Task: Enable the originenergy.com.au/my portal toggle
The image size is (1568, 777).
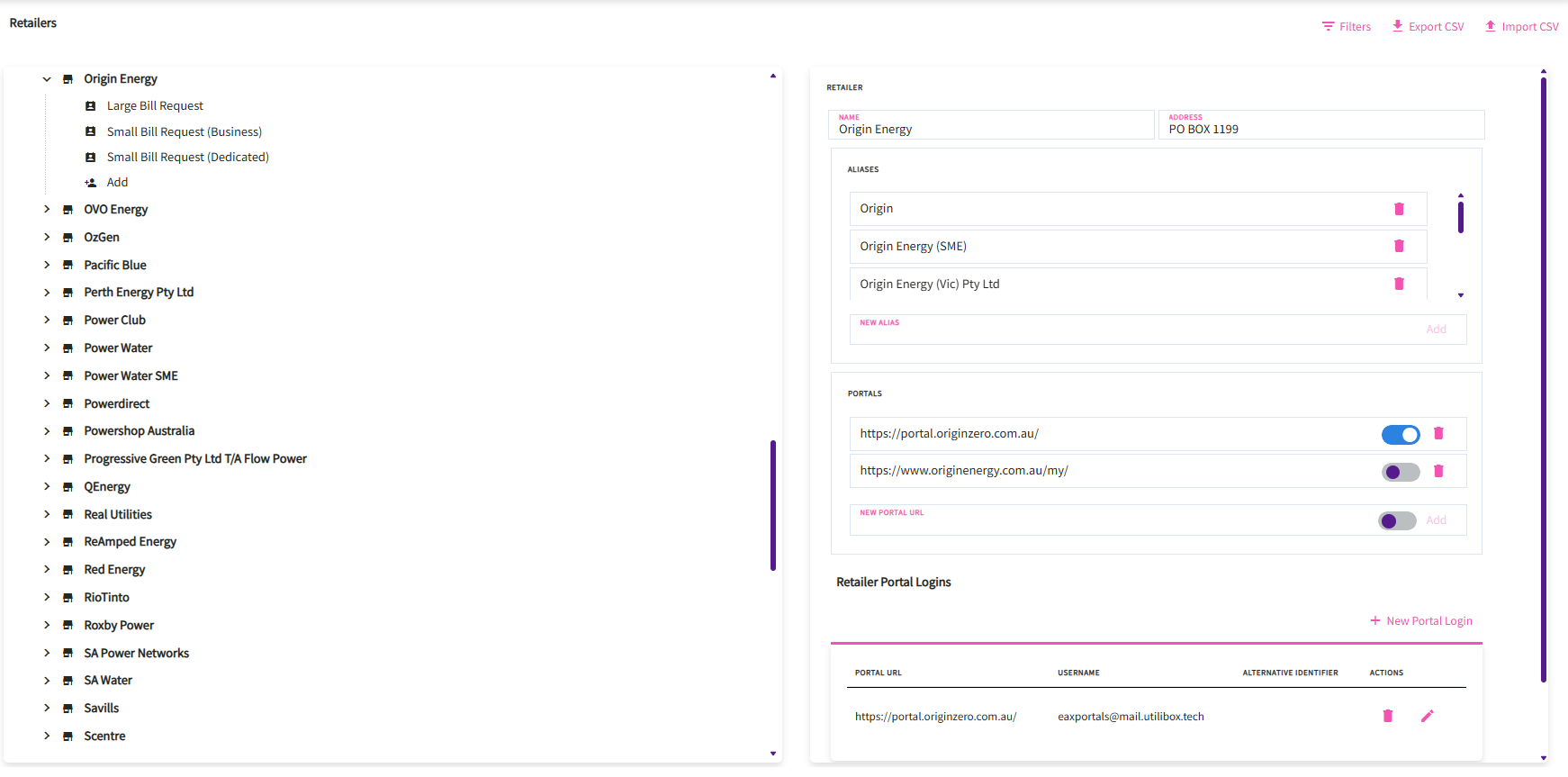Action: coord(1401,472)
